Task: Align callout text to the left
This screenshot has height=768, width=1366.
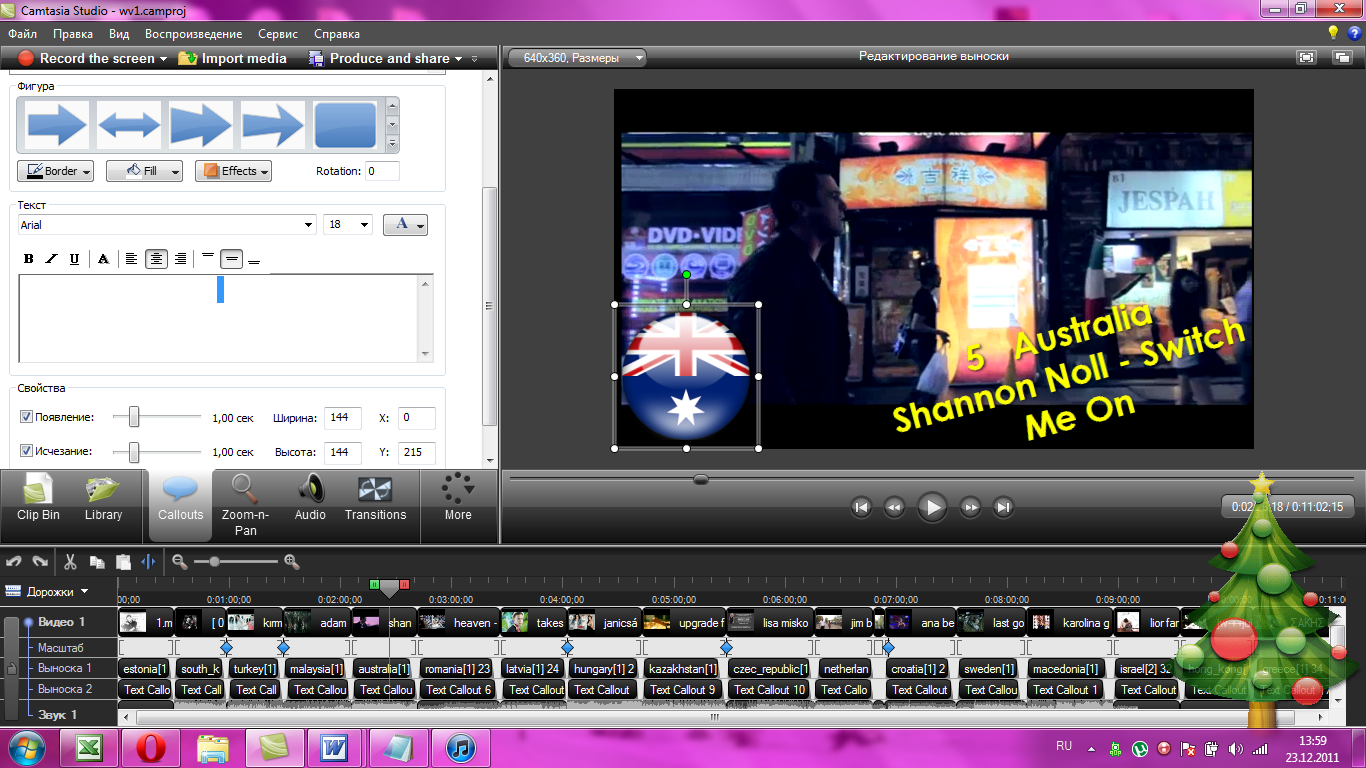Action: coord(131,259)
